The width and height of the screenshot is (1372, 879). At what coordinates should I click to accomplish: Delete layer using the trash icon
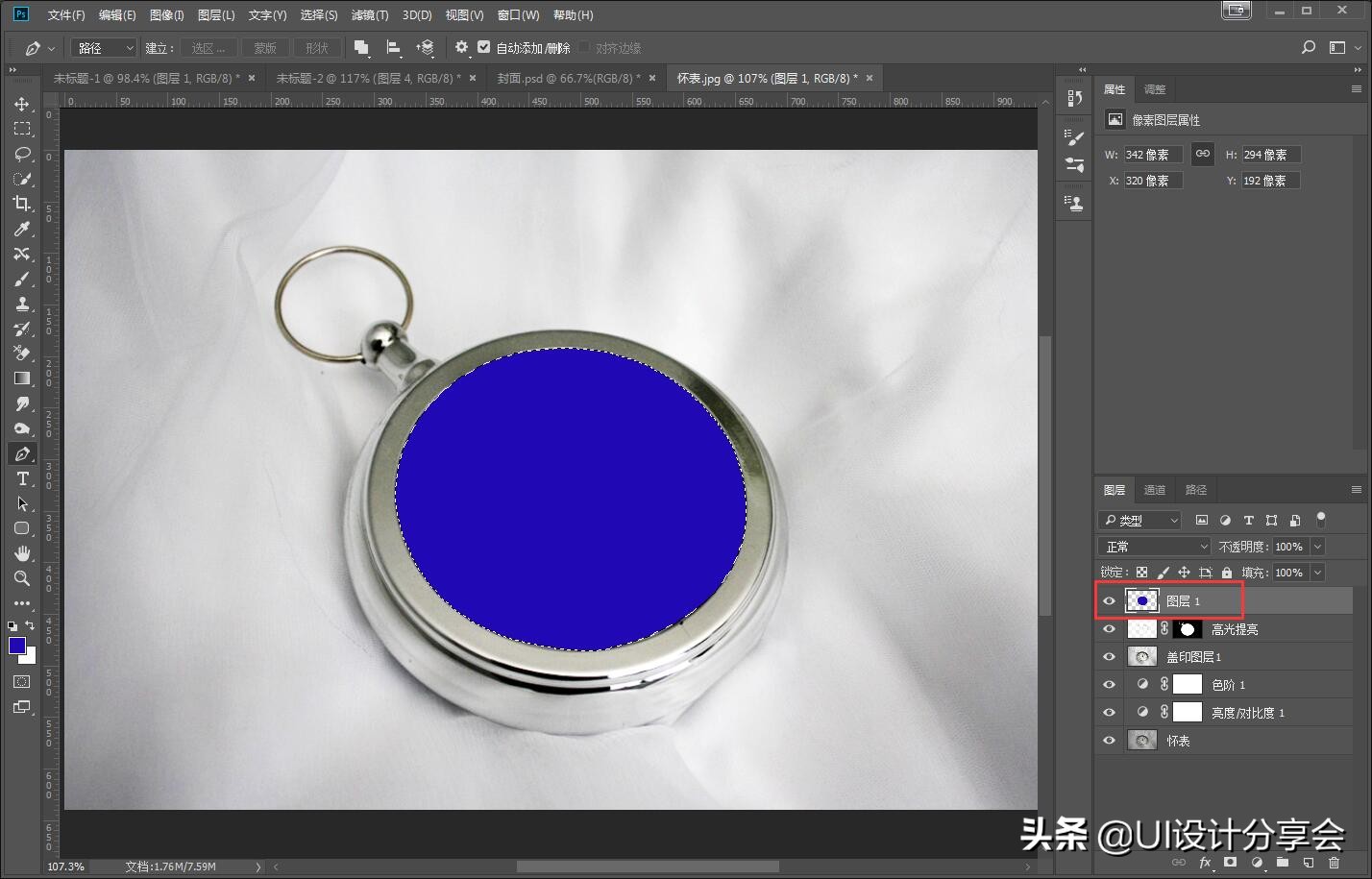[x=1334, y=863]
